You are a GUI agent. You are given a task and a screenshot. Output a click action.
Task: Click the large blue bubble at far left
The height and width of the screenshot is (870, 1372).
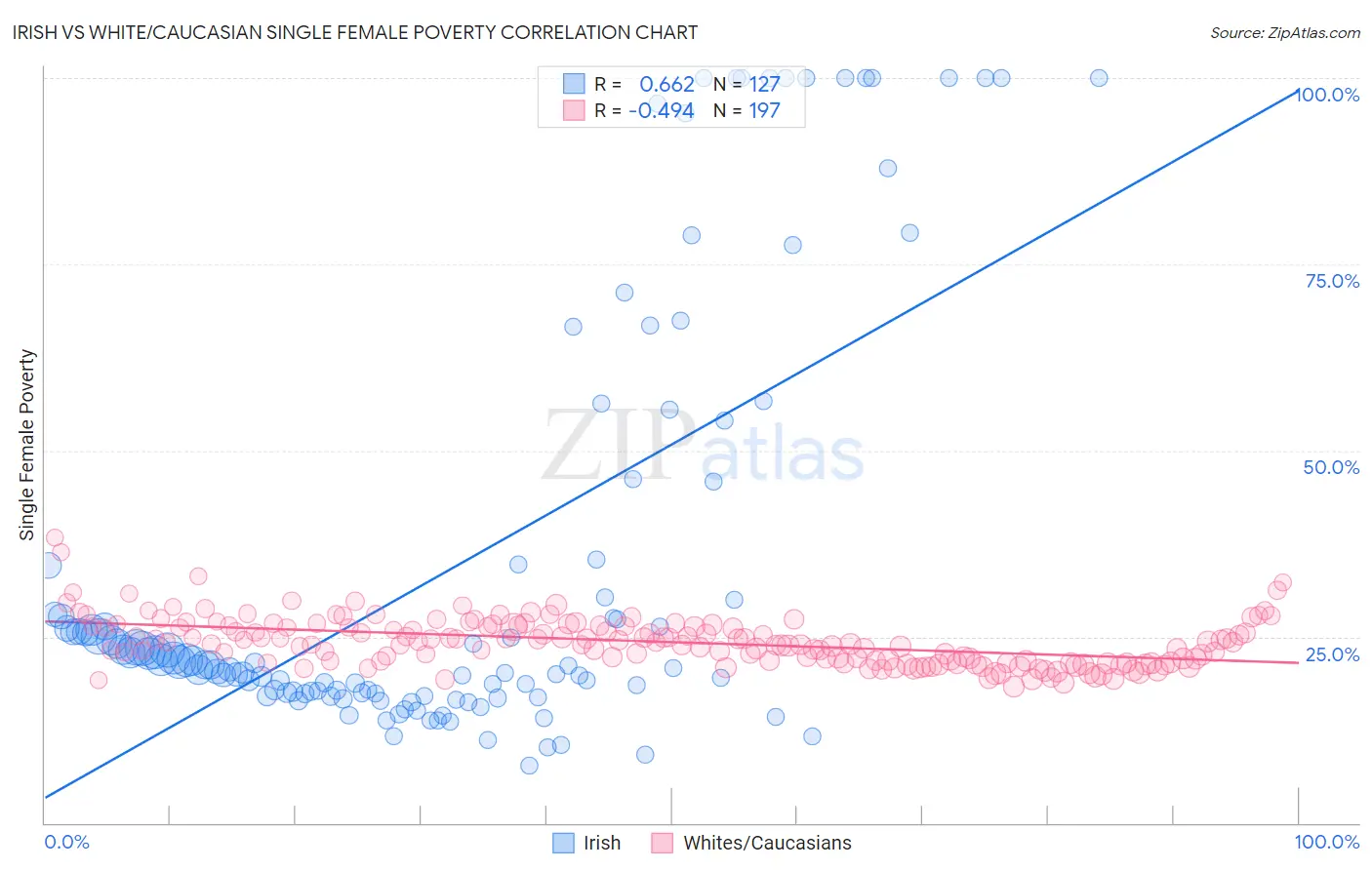click(47, 565)
